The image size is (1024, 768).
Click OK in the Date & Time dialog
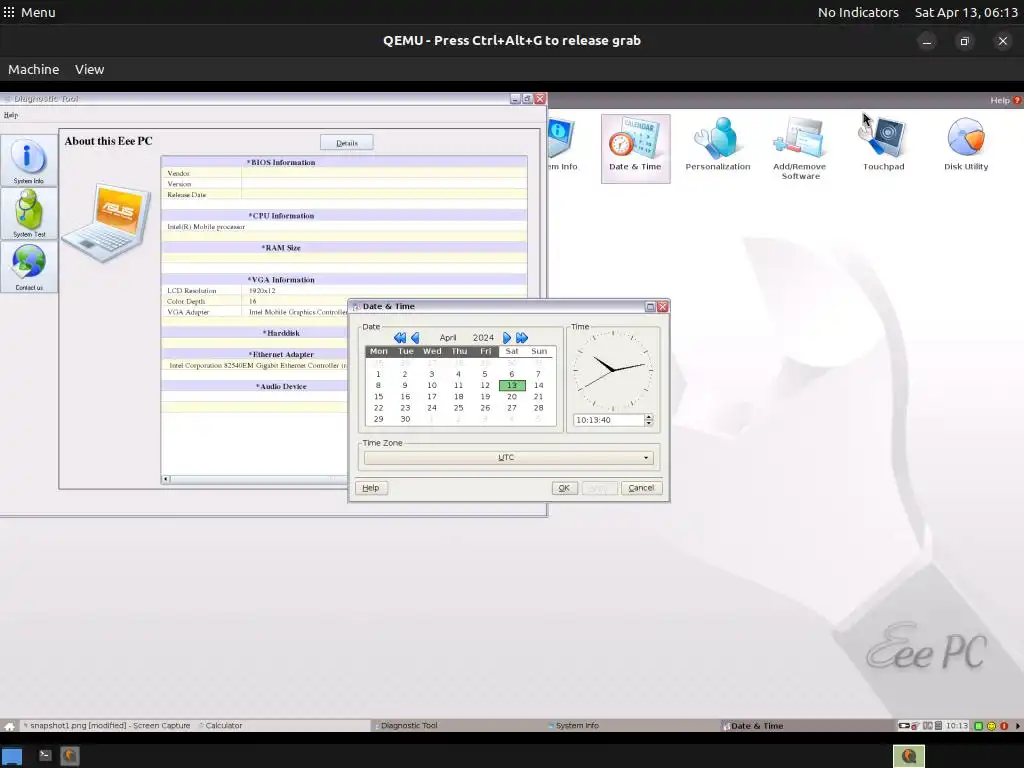coord(564,488)
